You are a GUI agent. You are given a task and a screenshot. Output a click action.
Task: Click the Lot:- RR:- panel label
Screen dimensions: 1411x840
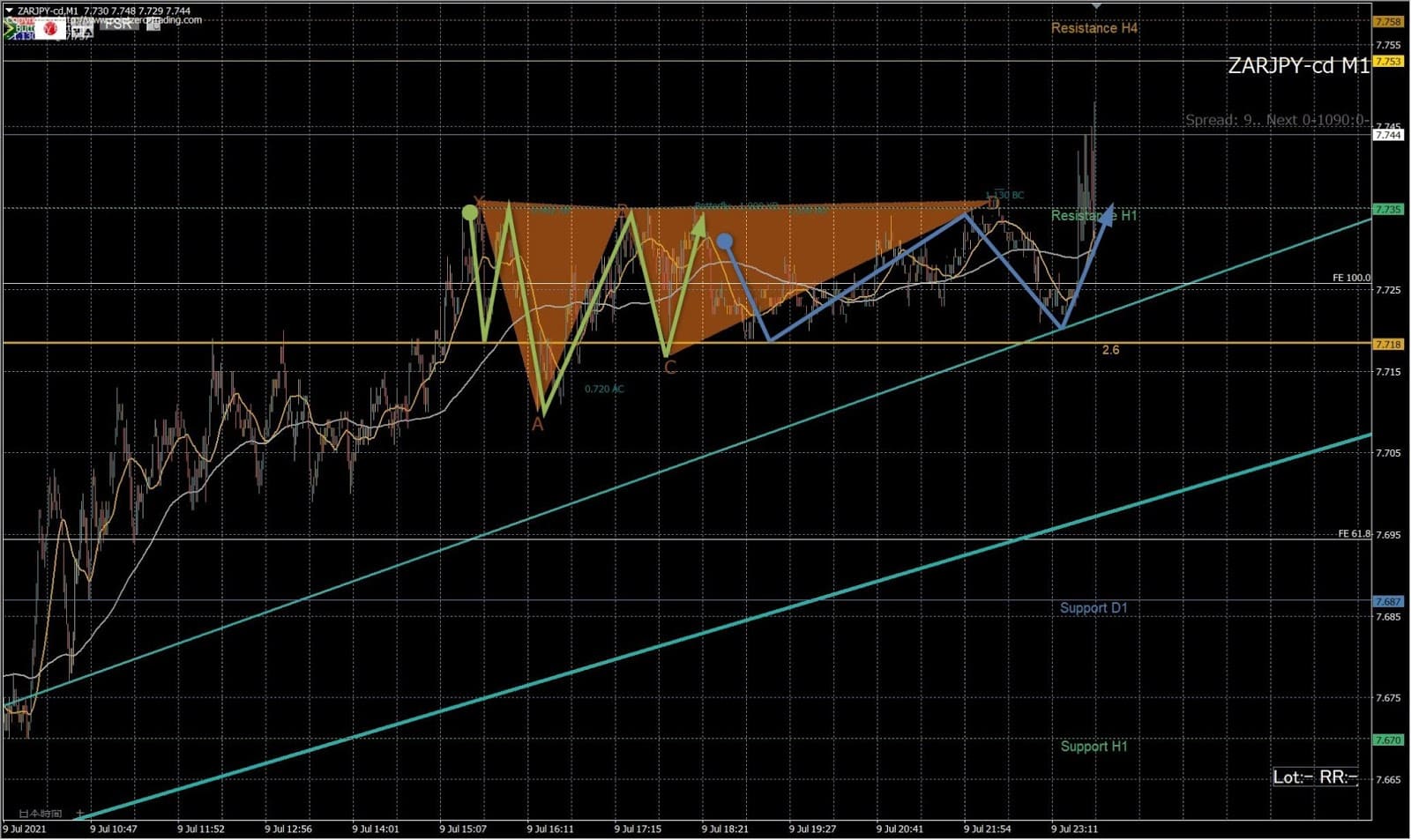[1315, 777]
